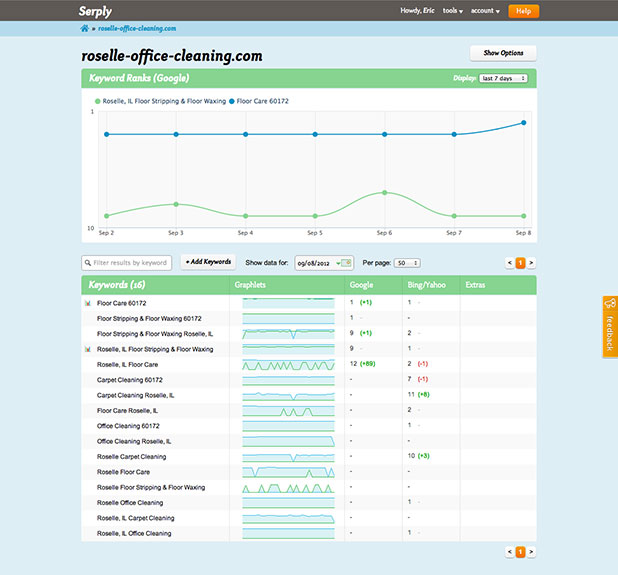Select page 1 in bottom pager
Image resolution: width=618 pixels, height=575 pixels.
coord(520,552)
